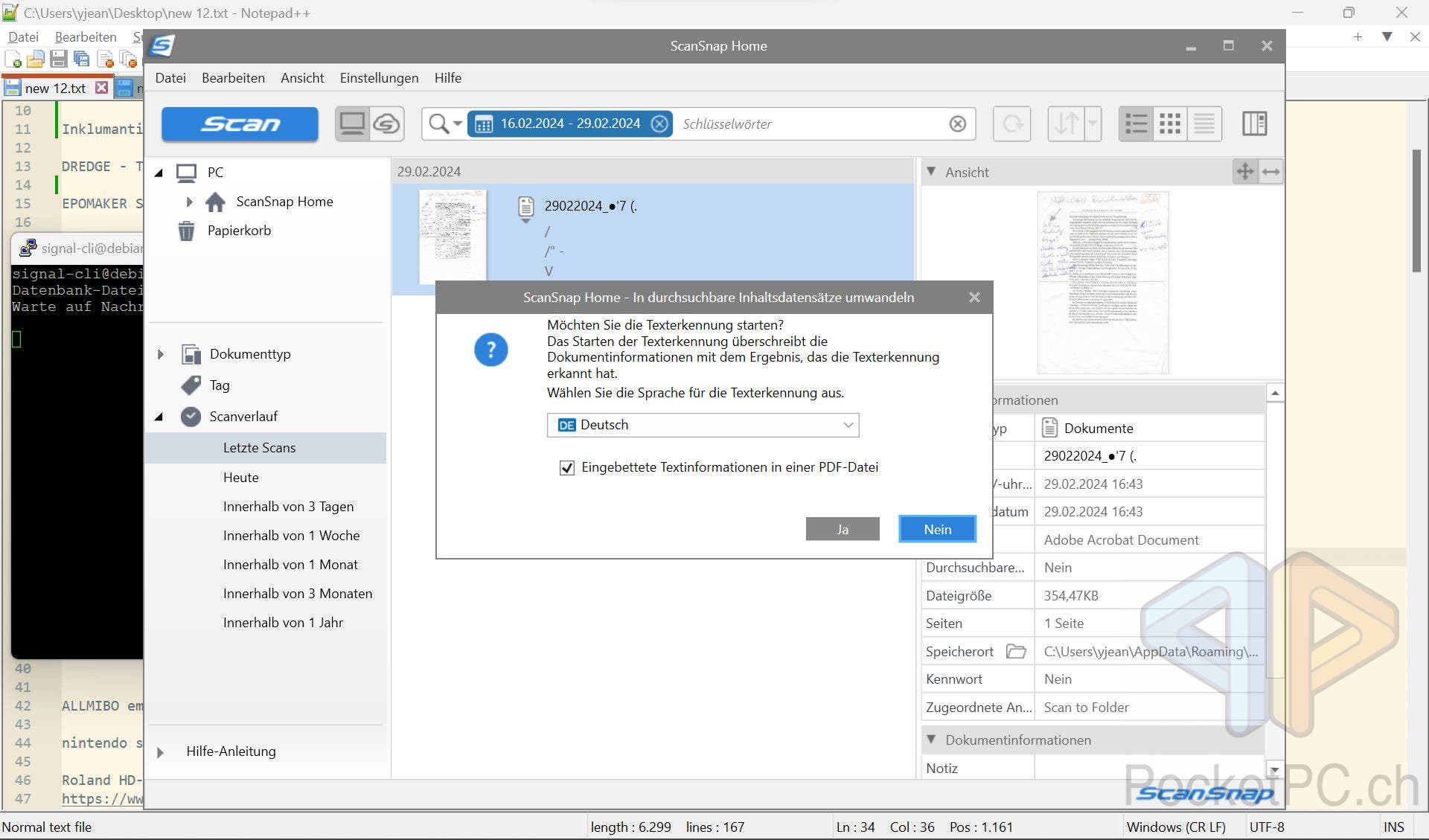The height and width of the screenshot is (840, 1429).
Task: Open the Speicherort folder icon
Action: click(1016, 652)
